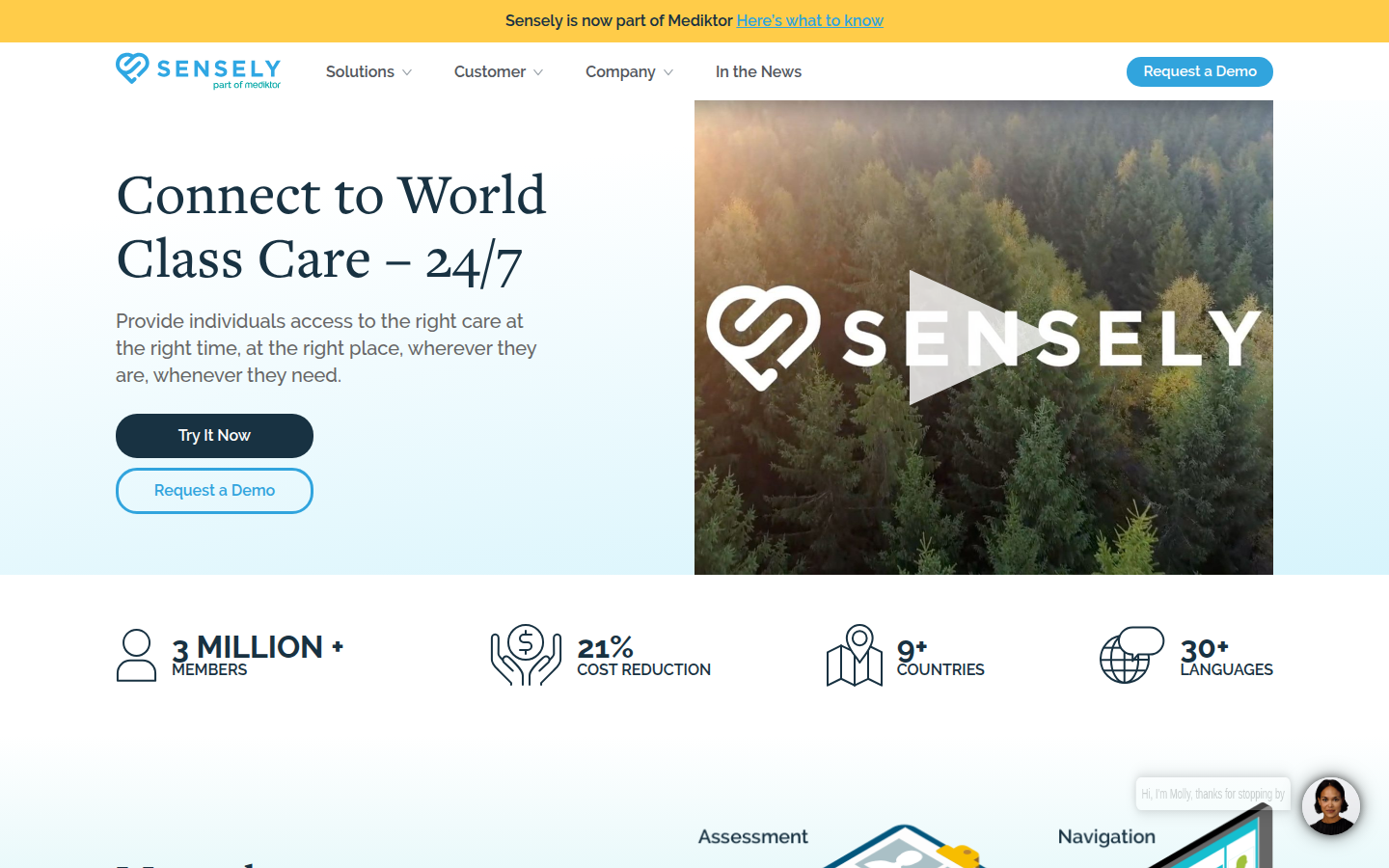
Task: Click the Try It Now button
Action: coord(214,436)
